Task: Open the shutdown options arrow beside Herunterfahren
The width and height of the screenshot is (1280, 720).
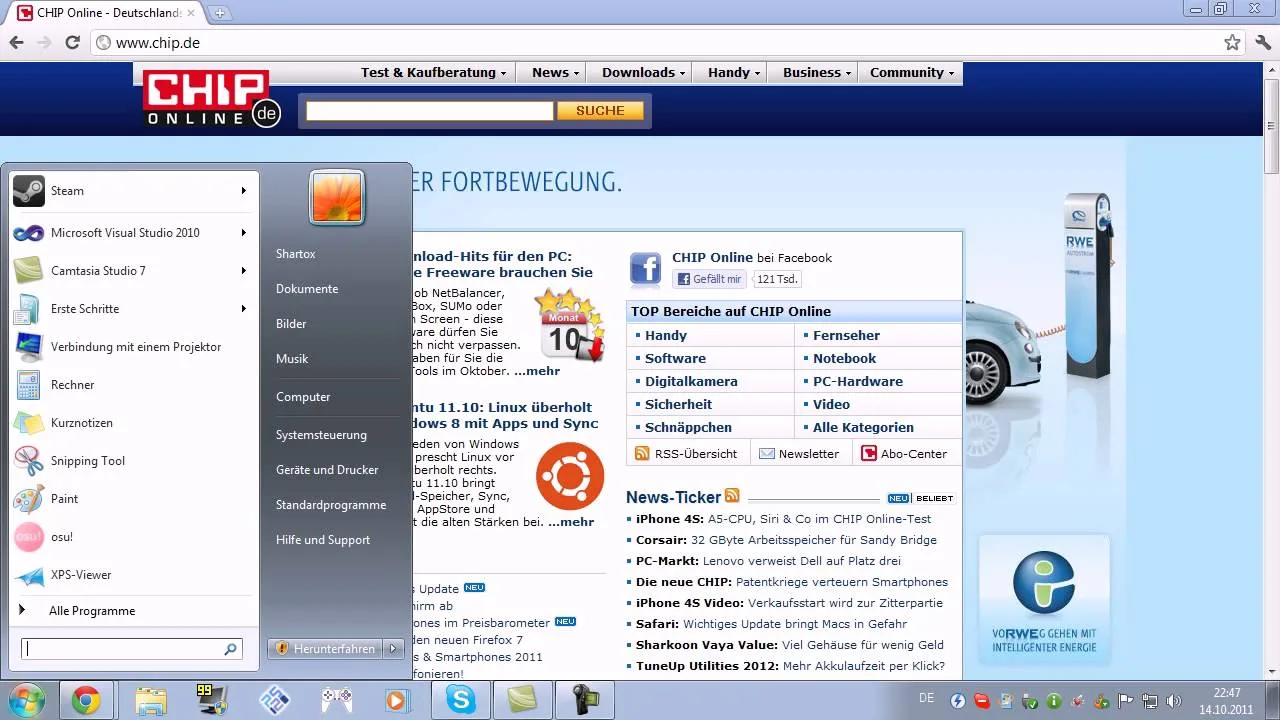Action: pos(393,649)
